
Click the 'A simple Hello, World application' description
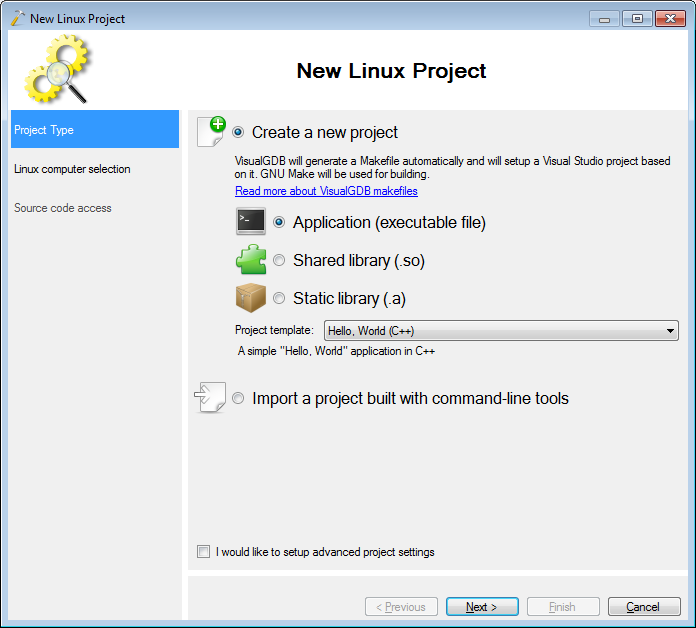click(336, 351)
